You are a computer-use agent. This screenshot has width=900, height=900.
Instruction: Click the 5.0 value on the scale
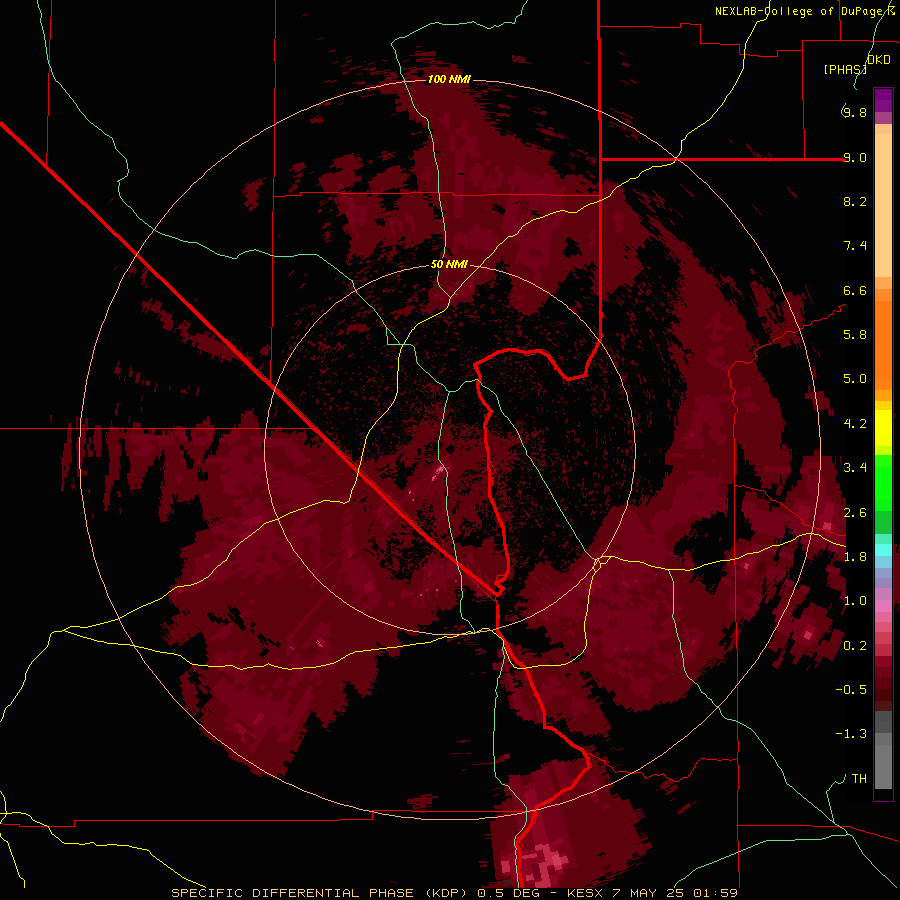click(x=855, y=379)
